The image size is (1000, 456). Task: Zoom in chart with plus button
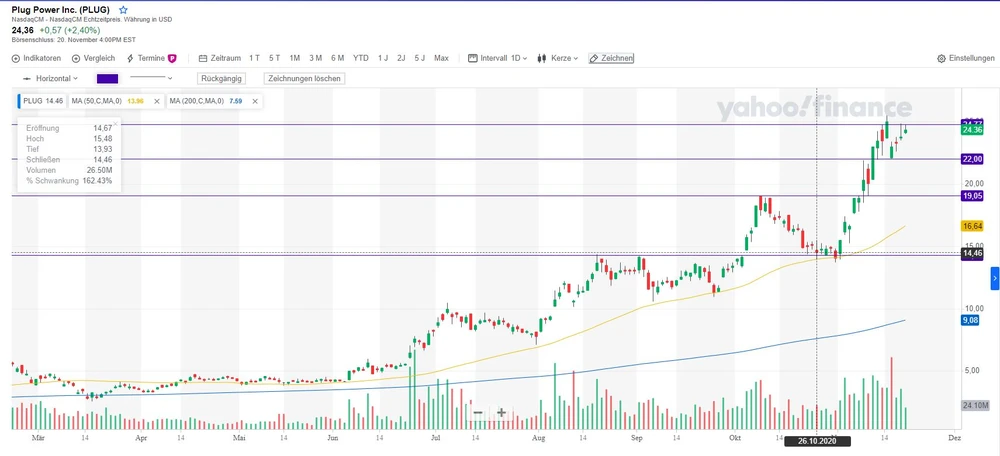501,413
